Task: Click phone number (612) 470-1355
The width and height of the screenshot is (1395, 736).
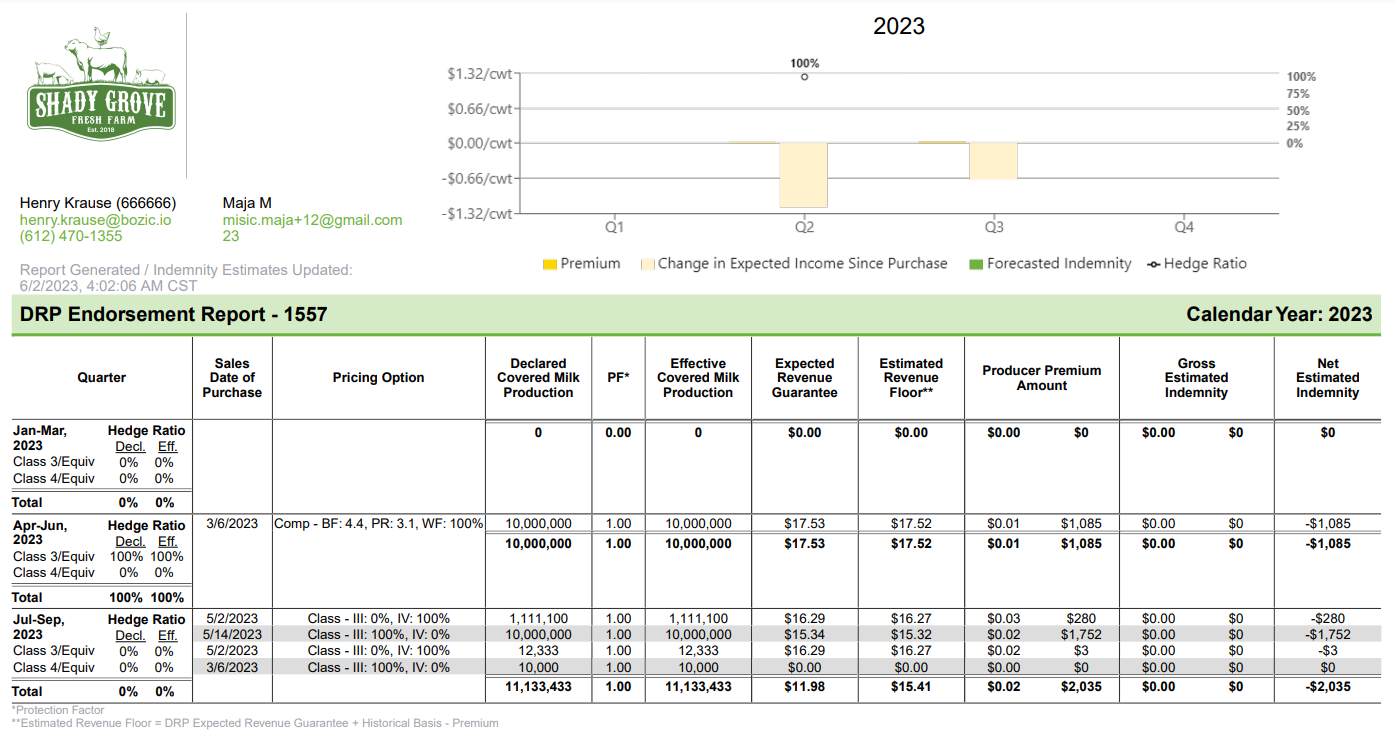Action: tap(71, 236)
